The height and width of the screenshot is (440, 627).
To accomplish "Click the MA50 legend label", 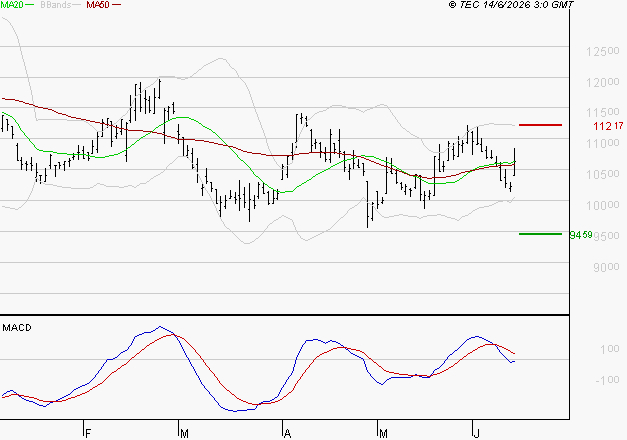I will click(98, 5).
